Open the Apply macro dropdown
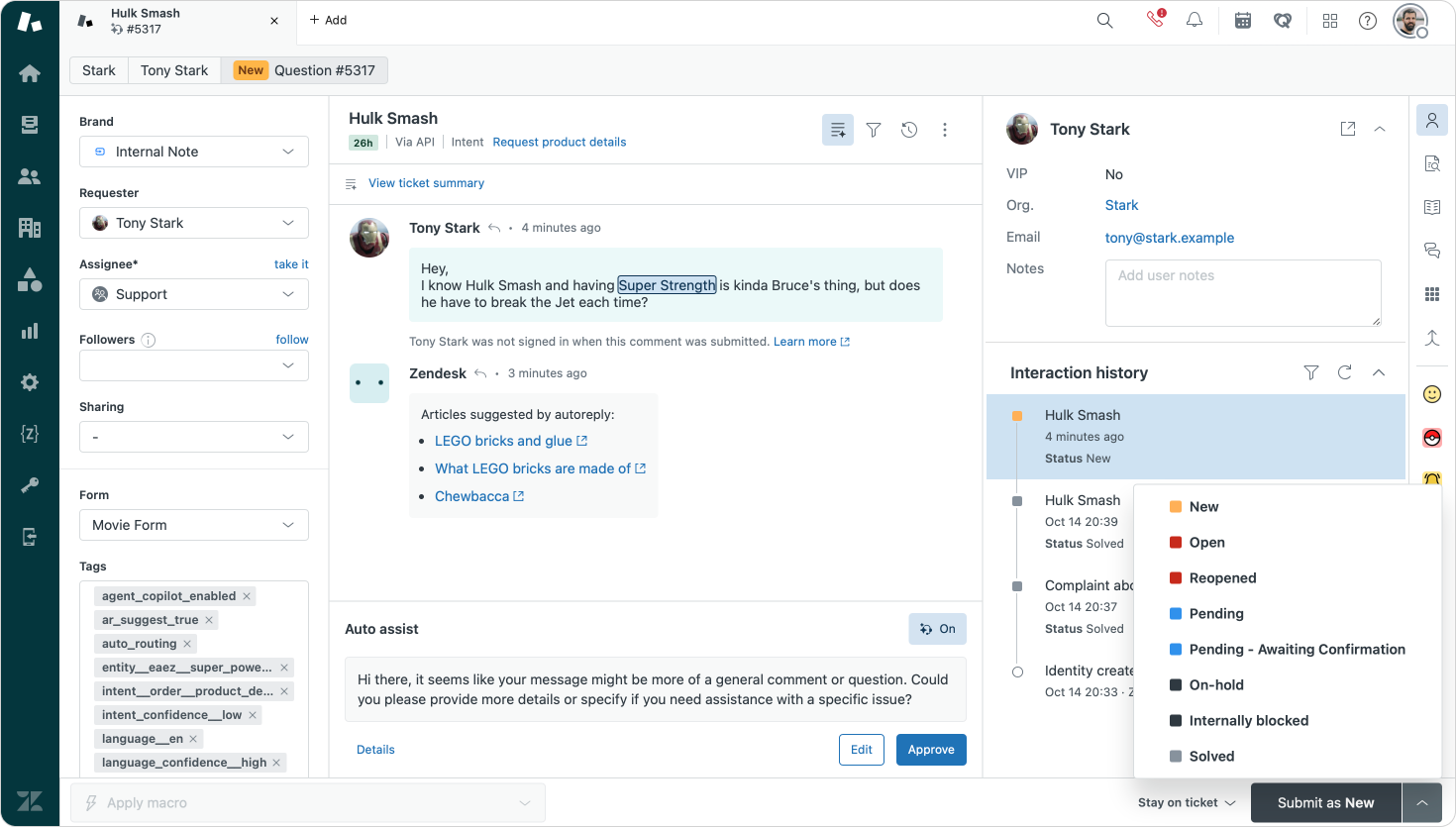The width and height of the screenshot is (1456, 827). point(308,803)
